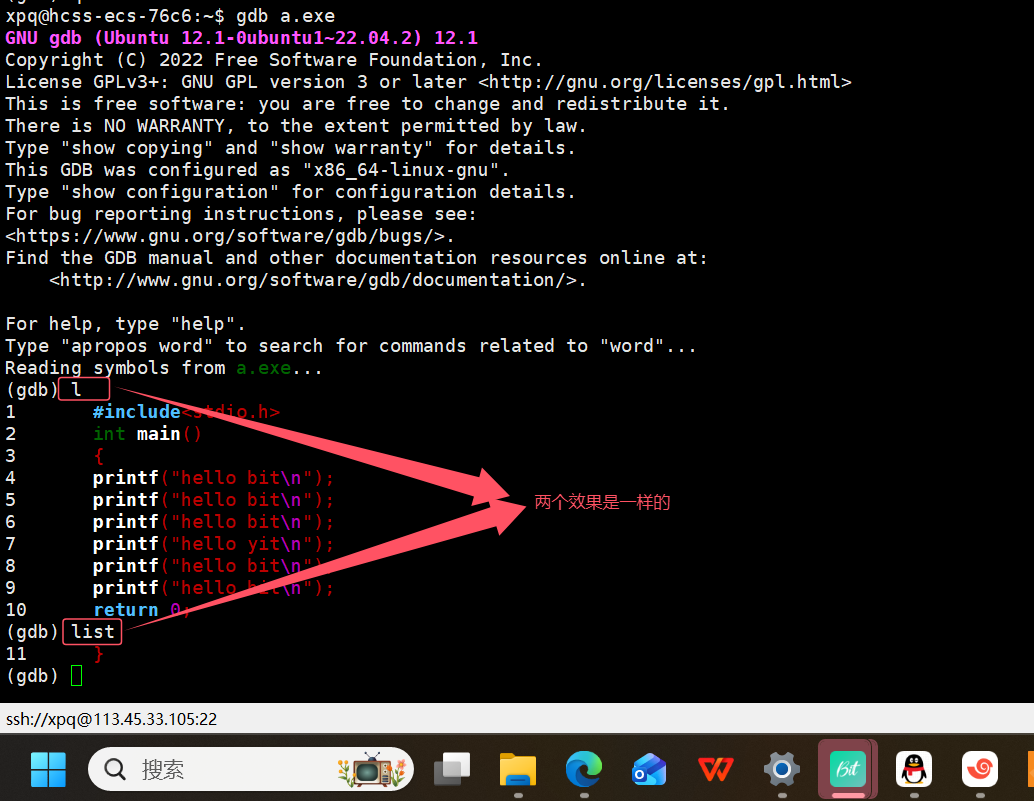The image size is (1034, 801).
Task: Open Windows Settings gear icon
Action: pos(781,769)
